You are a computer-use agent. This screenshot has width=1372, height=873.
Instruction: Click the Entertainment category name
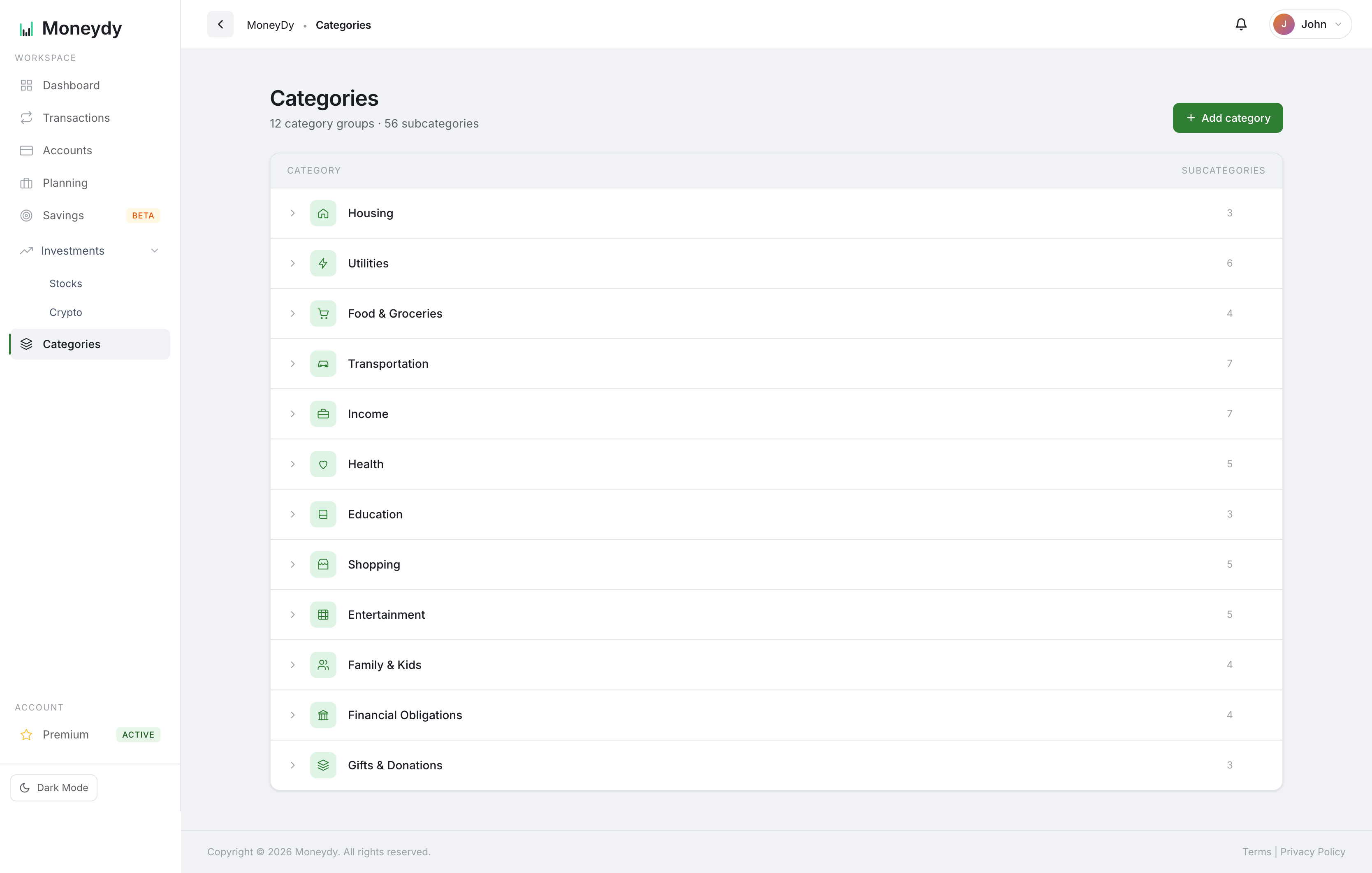(x=386, y=615)
